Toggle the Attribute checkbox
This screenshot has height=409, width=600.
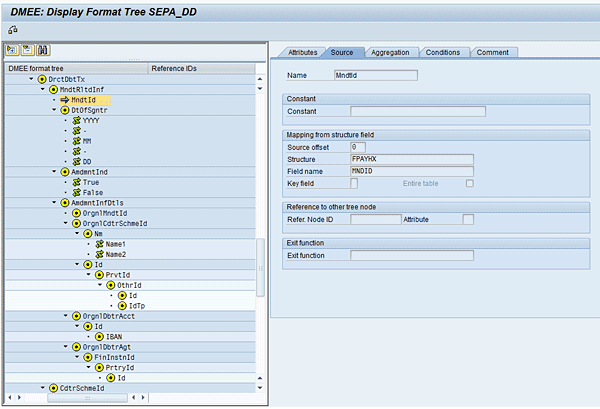[468, 219]
